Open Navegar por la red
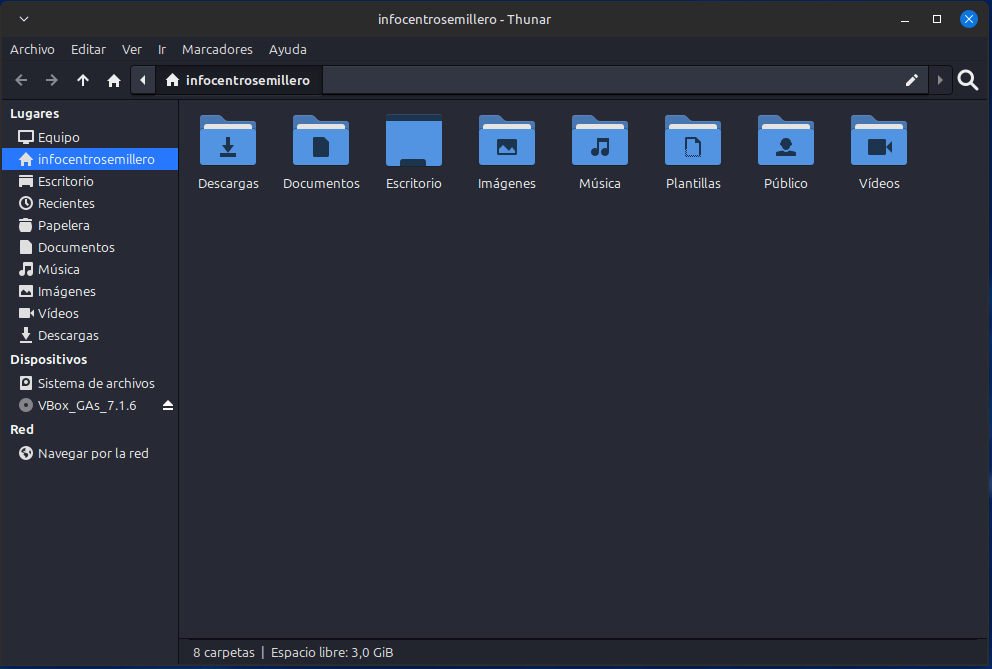Image resolution: width=992 pixels, height=669 pixels. coord(90,454)
